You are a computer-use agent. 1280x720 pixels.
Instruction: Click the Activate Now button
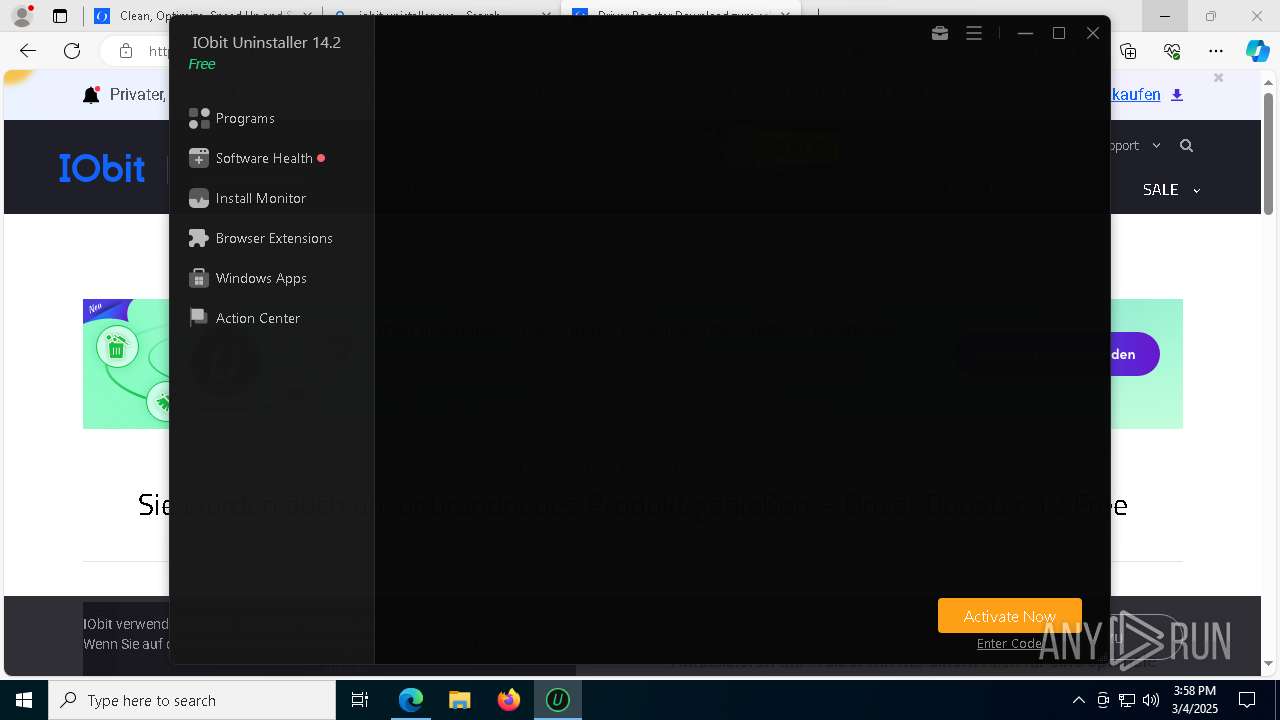point(1010,616)
